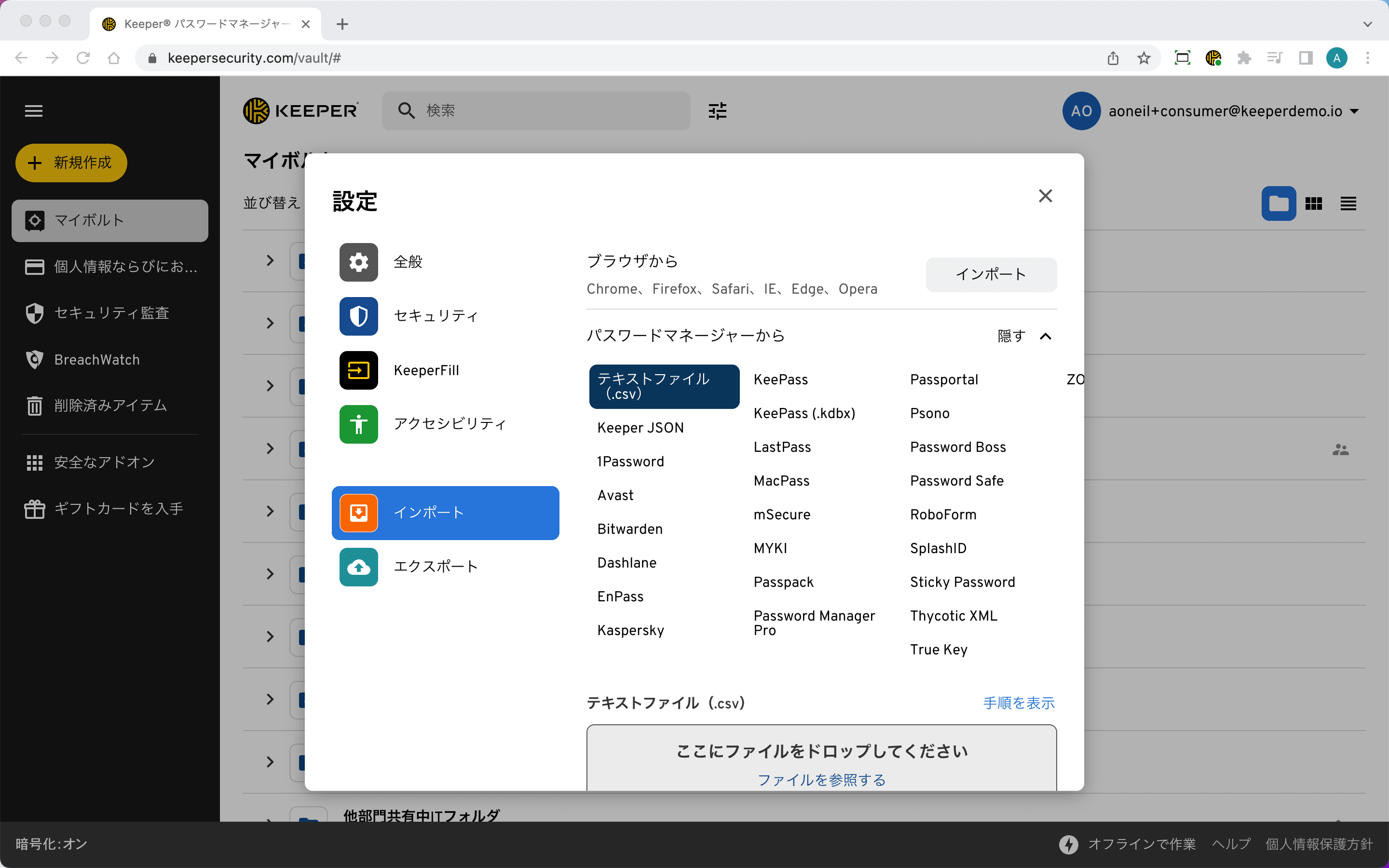The image size is (1389, 868).
Task: Open account dropdown for aoneil+consumer@keeperdemo.io
Action: 1355,111
